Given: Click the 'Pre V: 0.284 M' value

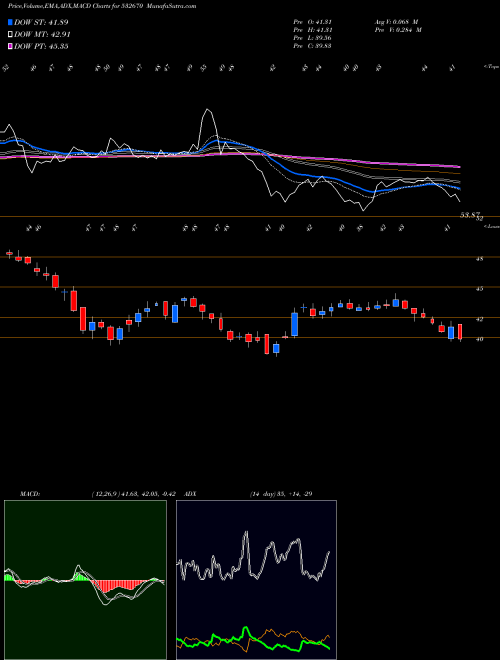Looking at the screenshot, I should [x=398, y=30].
